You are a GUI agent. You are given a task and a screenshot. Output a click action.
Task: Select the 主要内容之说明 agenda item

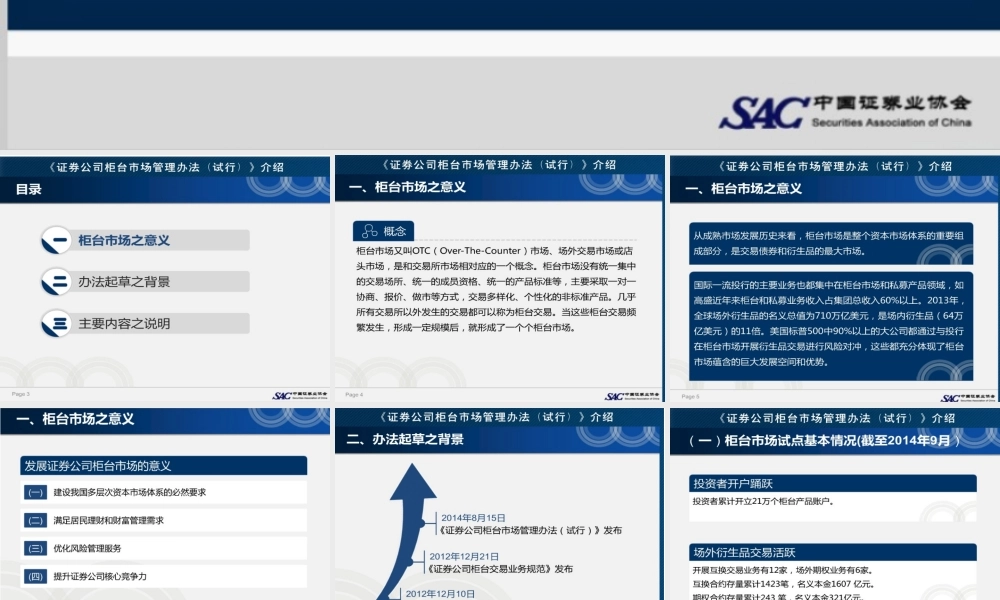click(145, 323)
